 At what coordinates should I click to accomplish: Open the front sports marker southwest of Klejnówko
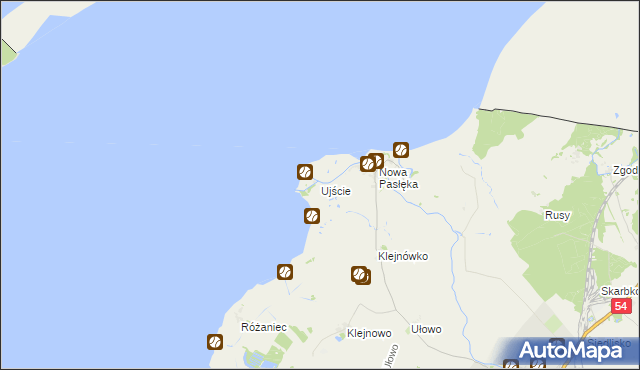[358, 274]
